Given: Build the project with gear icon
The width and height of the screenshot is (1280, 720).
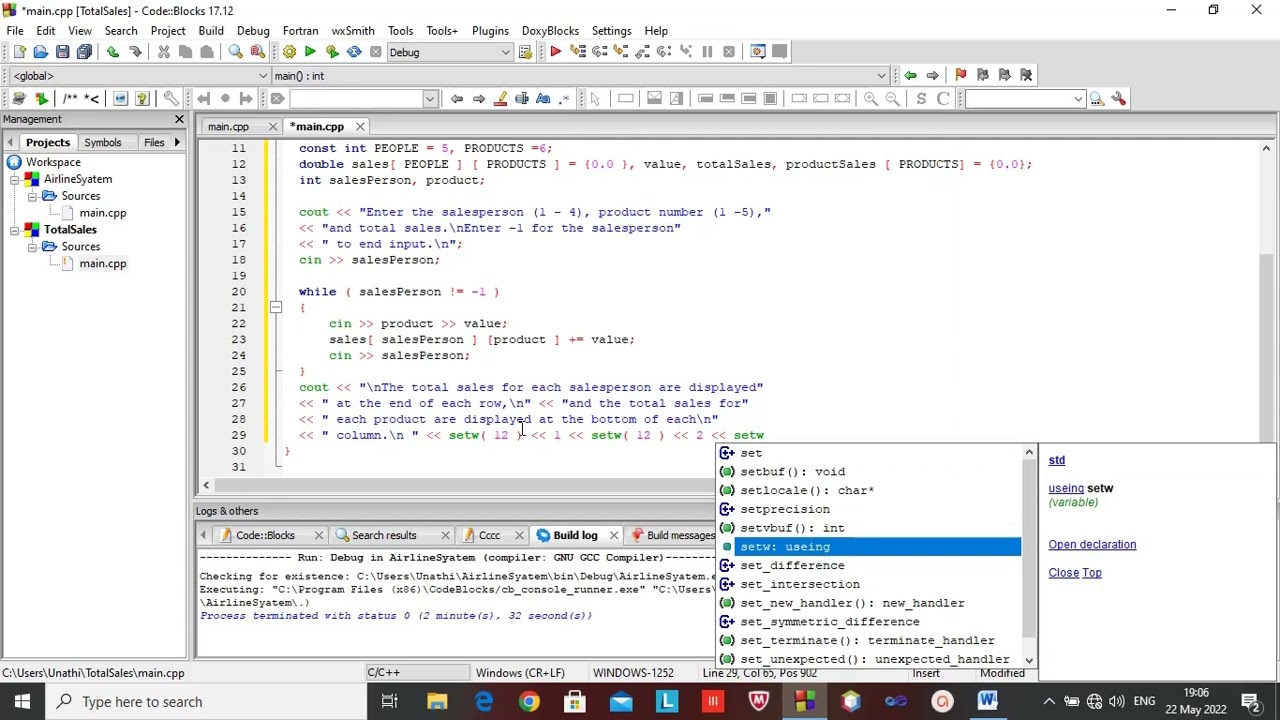Looking at the screenshot, I should pos(289,52).
